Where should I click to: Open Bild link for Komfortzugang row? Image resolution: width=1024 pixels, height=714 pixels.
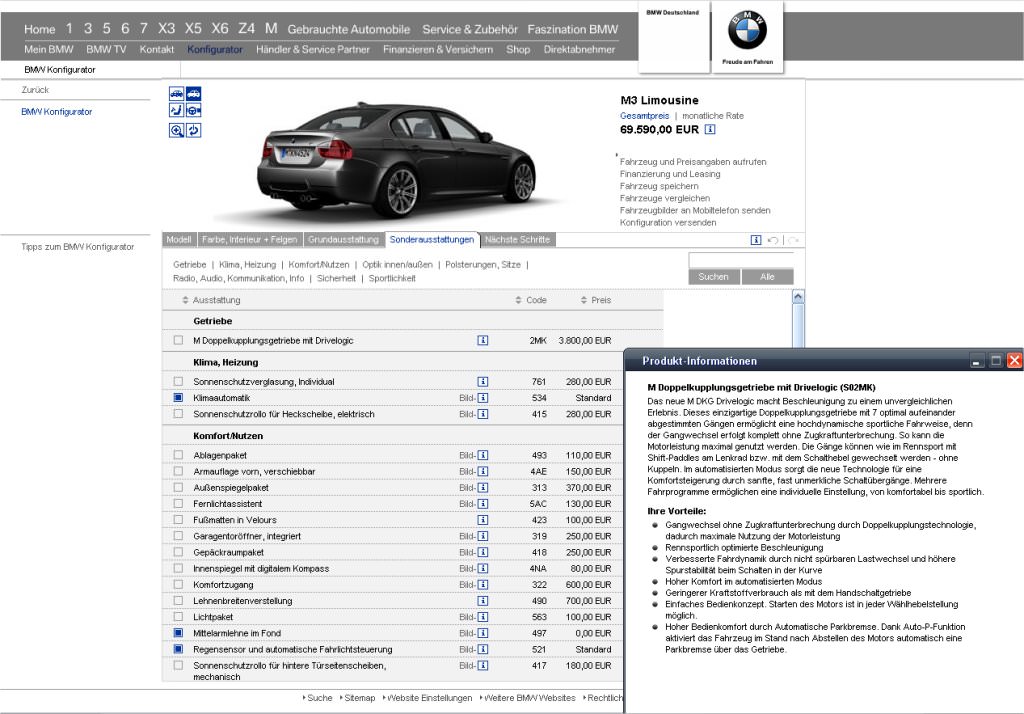466,585
